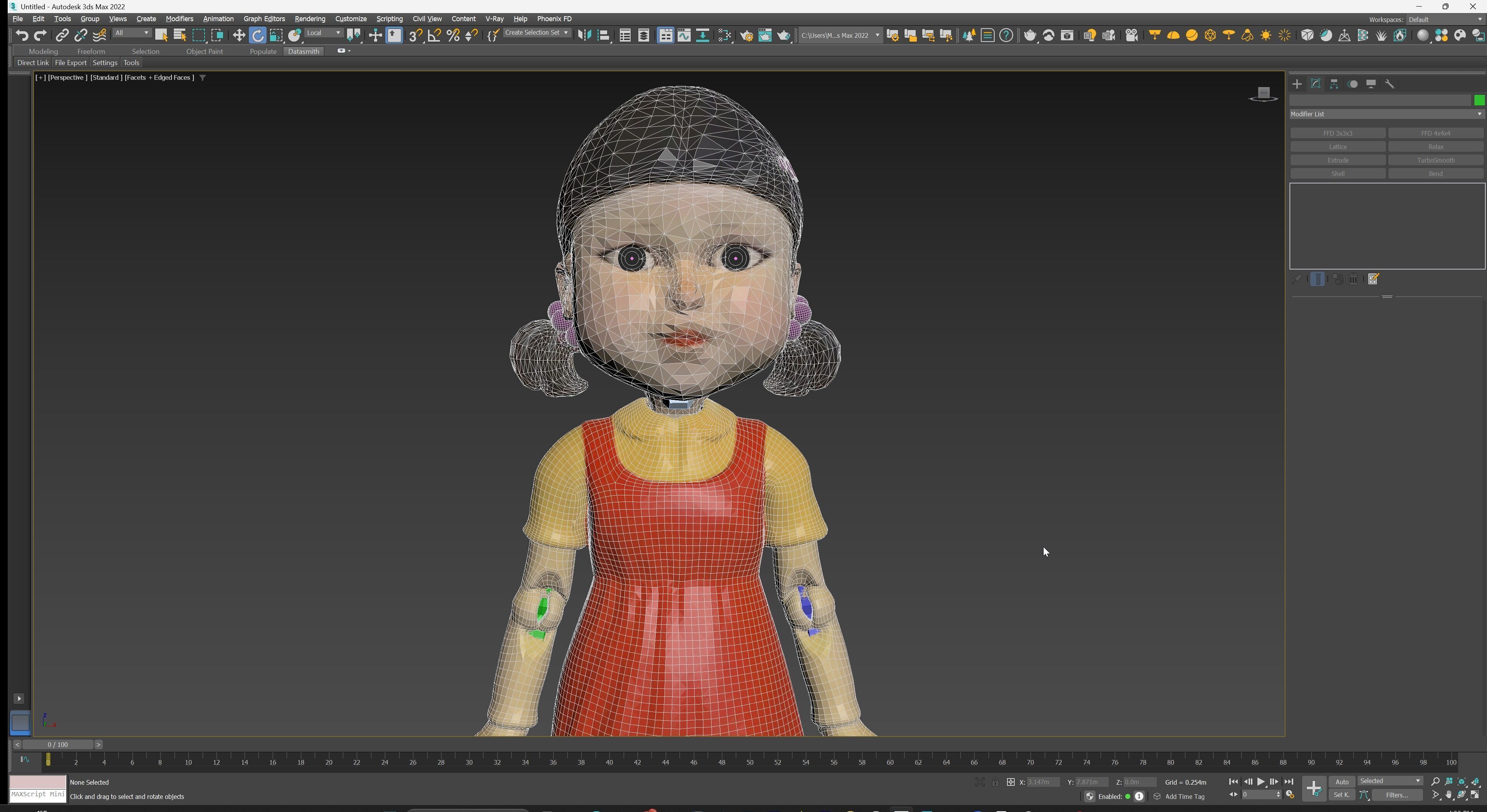Click the Hierarchy tab in command panel
This screenshot has height=812, width=1487.
coord(1334,84)
